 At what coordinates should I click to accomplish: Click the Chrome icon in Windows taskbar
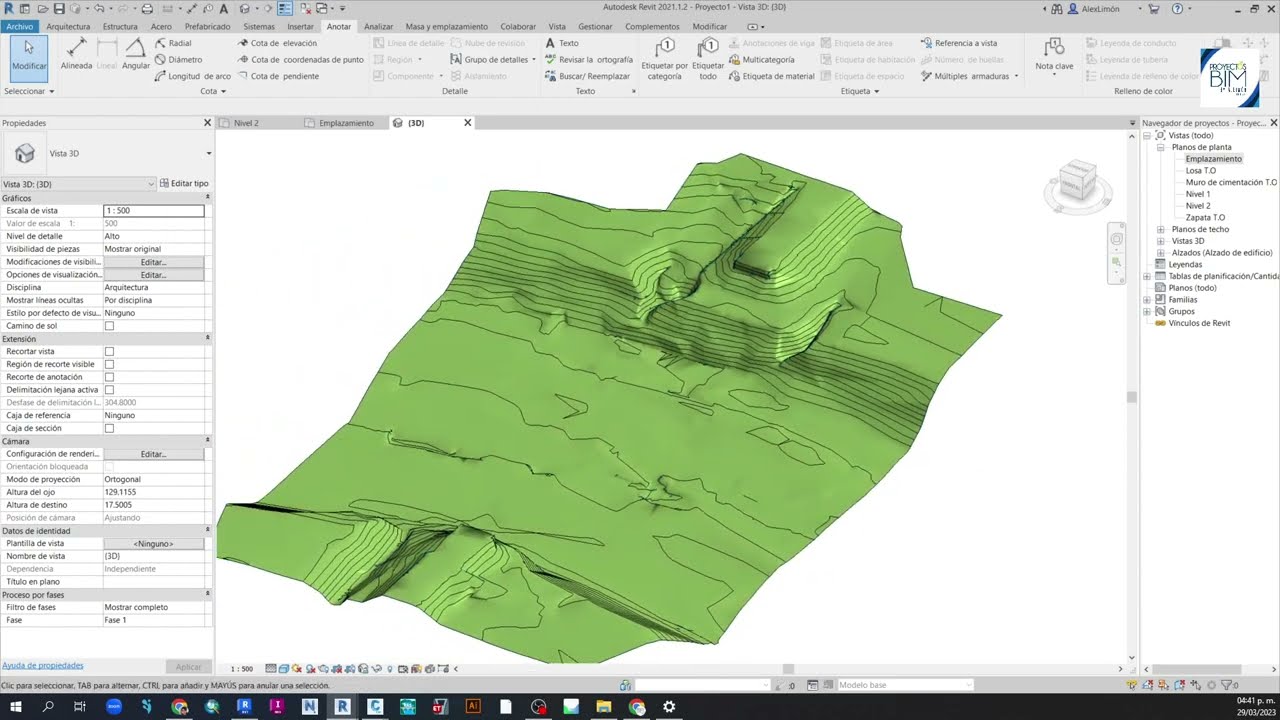click(179, 707)
